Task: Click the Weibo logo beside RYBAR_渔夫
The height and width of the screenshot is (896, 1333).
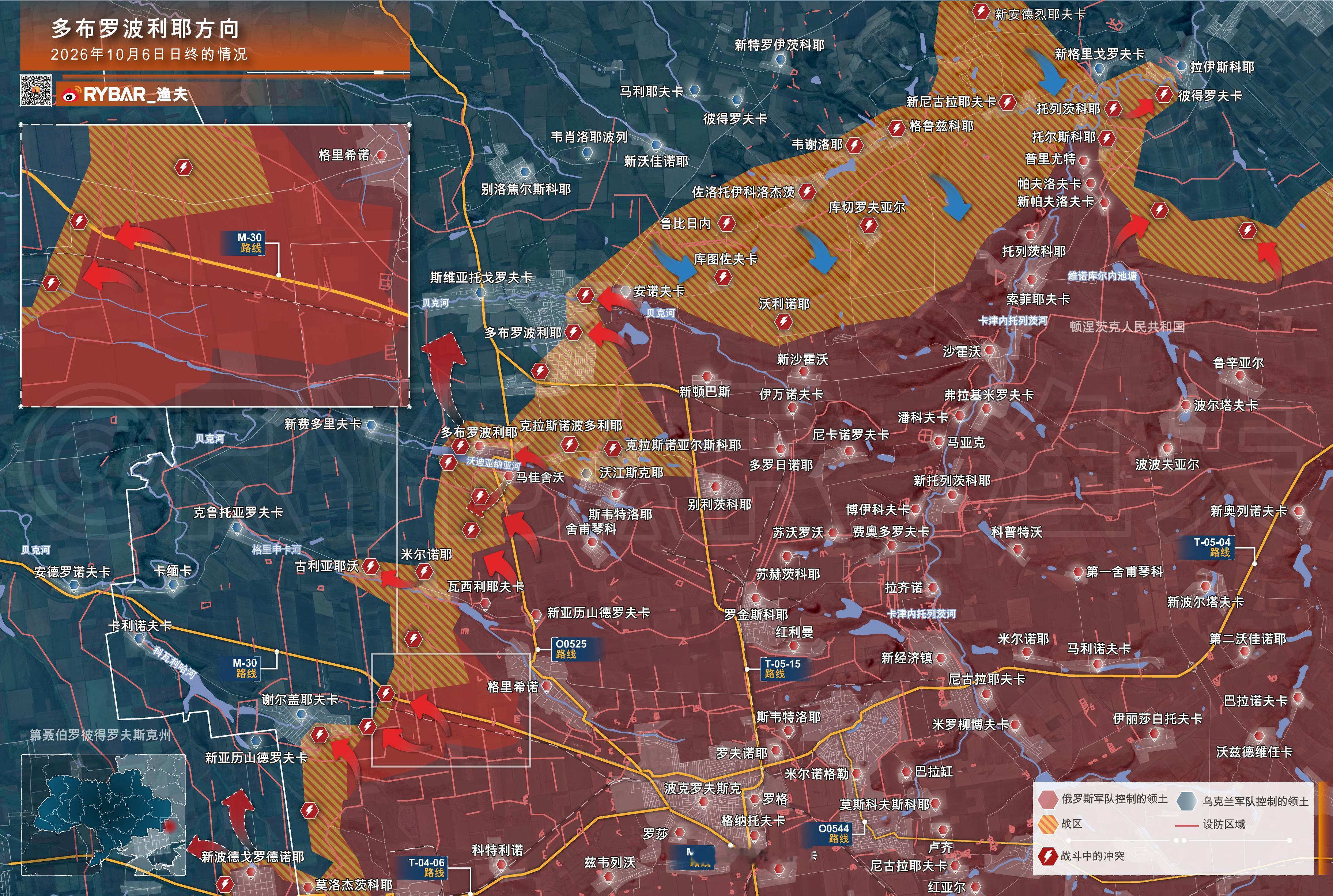Action: [70, 95]
